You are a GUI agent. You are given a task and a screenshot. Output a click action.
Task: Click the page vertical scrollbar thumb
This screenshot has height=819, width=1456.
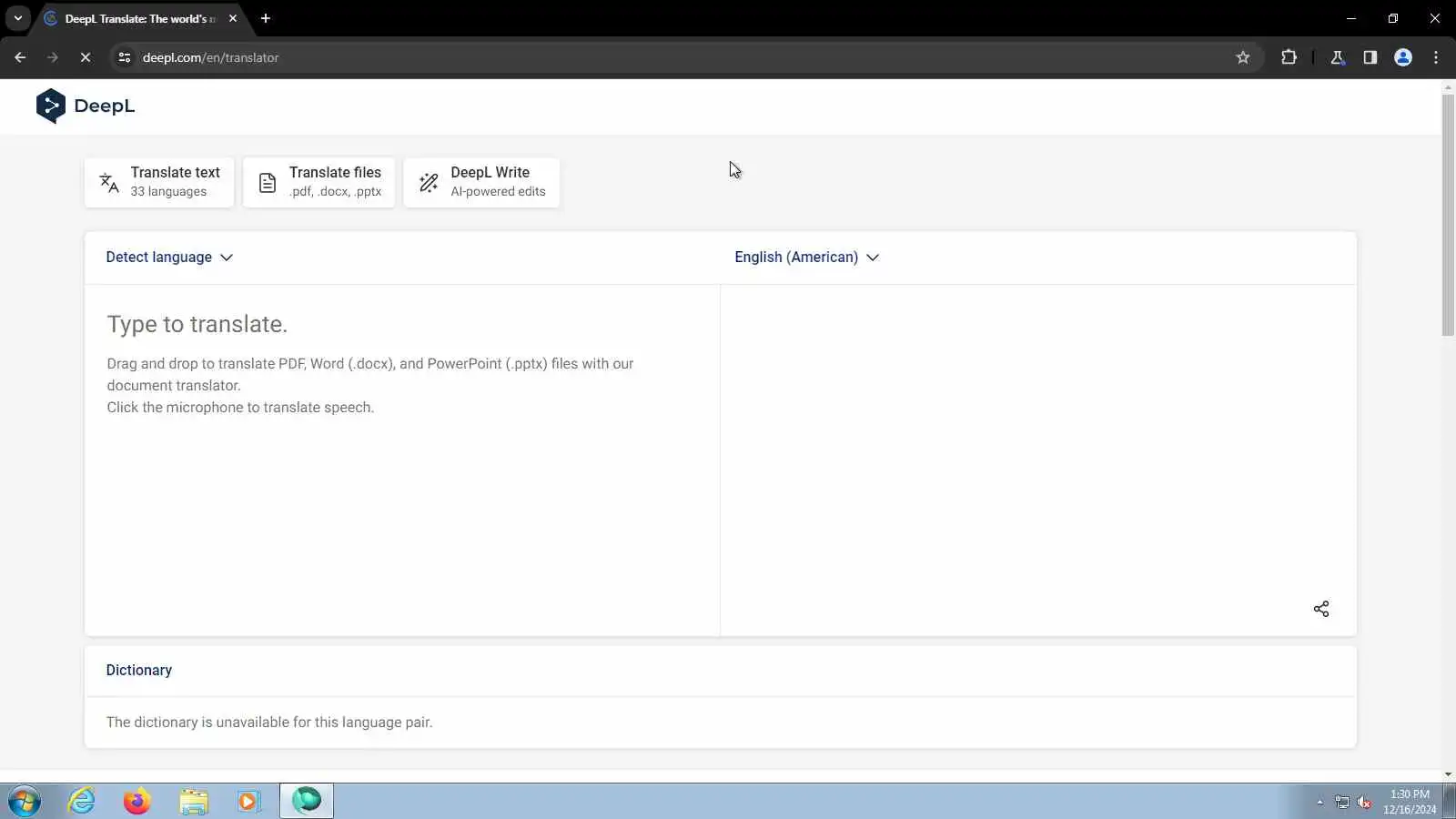1448,216
